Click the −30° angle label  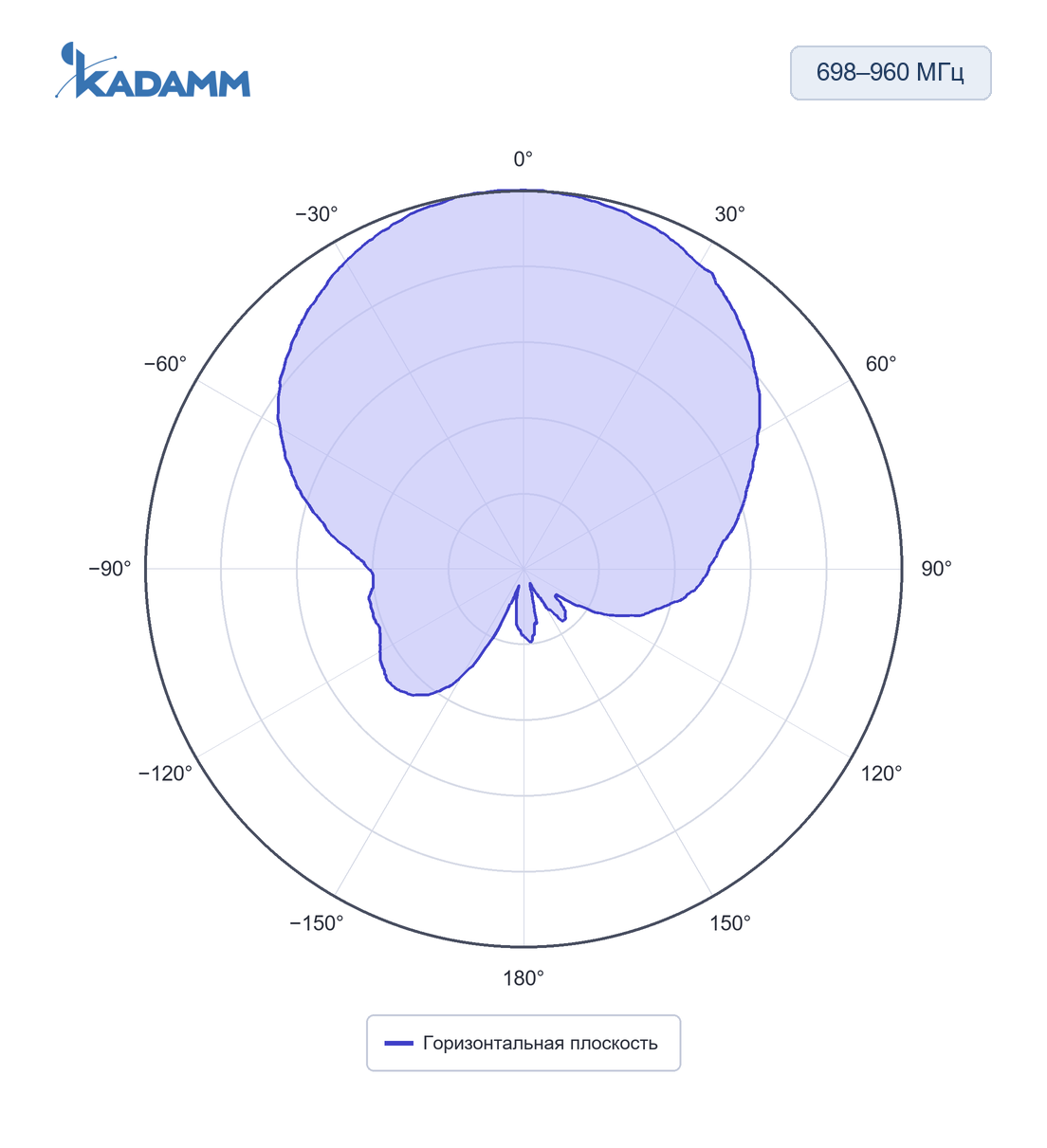point(317,214)
